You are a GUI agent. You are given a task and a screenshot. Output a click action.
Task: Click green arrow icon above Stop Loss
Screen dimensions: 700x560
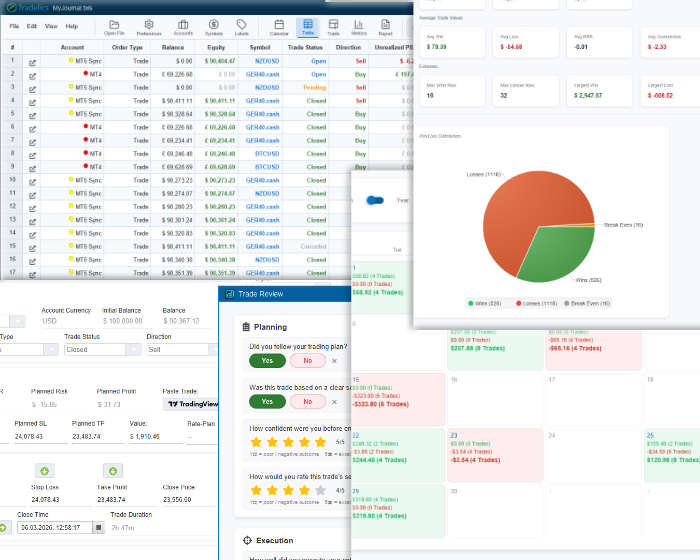point(45,471)
